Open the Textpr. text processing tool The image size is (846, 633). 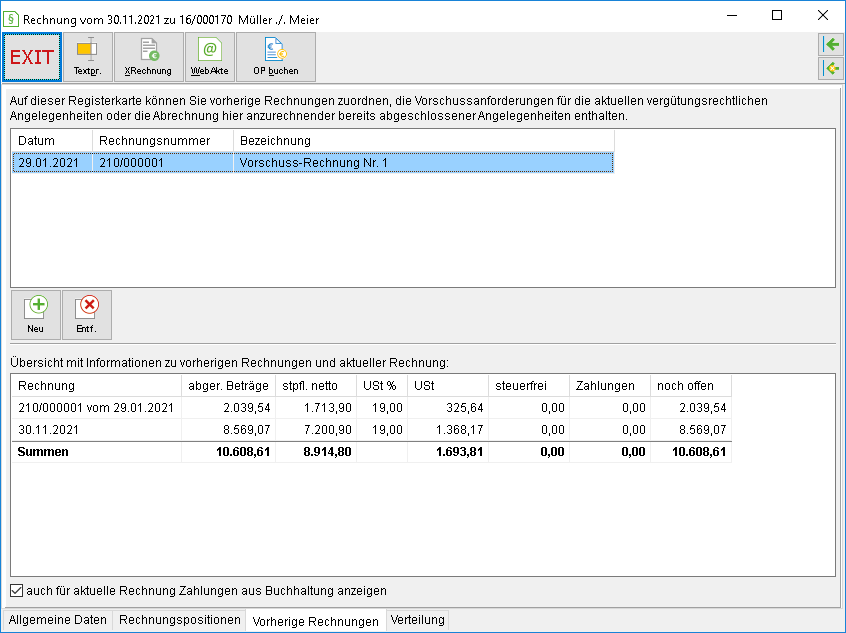88,57
